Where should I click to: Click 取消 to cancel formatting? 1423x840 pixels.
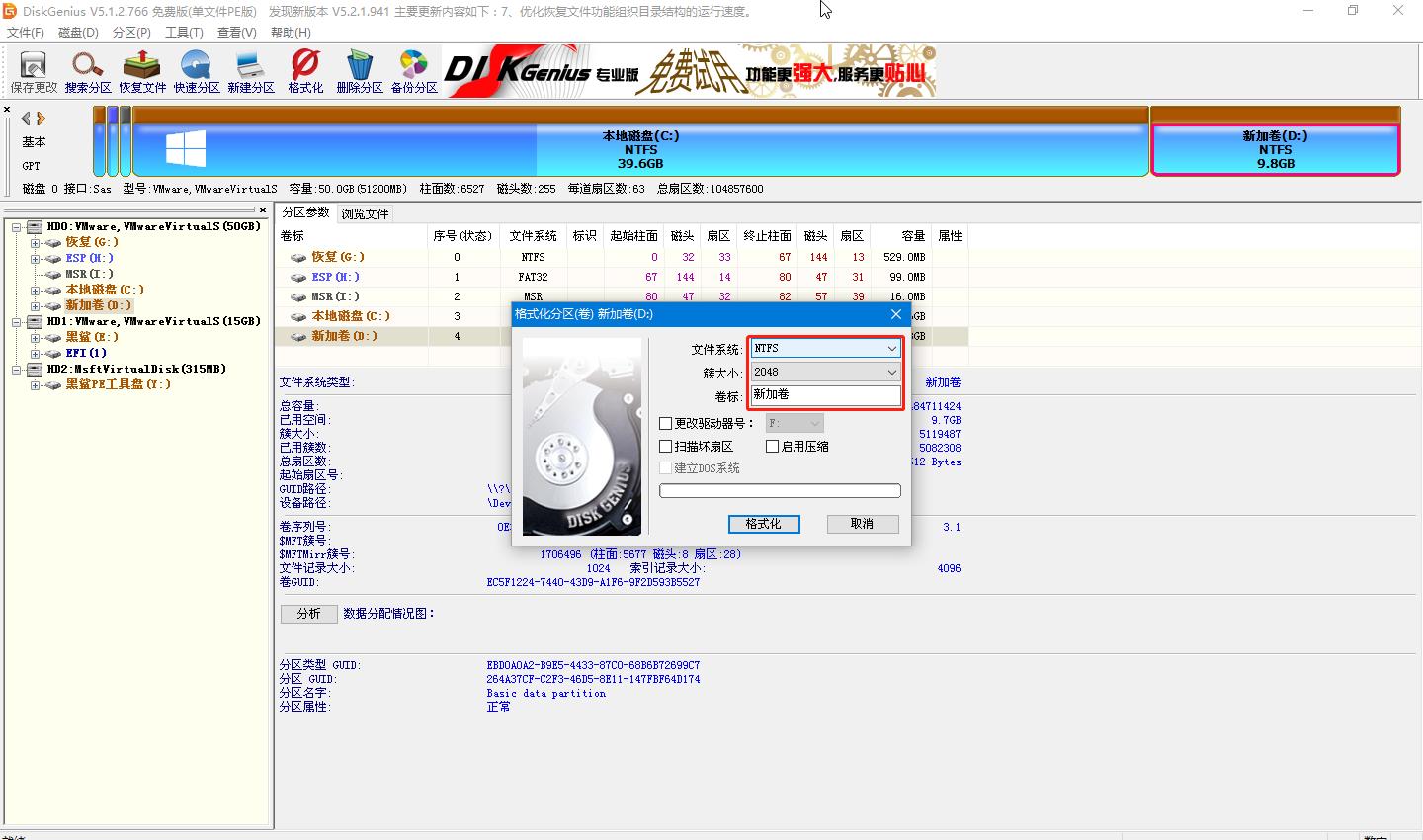(863, 524)
